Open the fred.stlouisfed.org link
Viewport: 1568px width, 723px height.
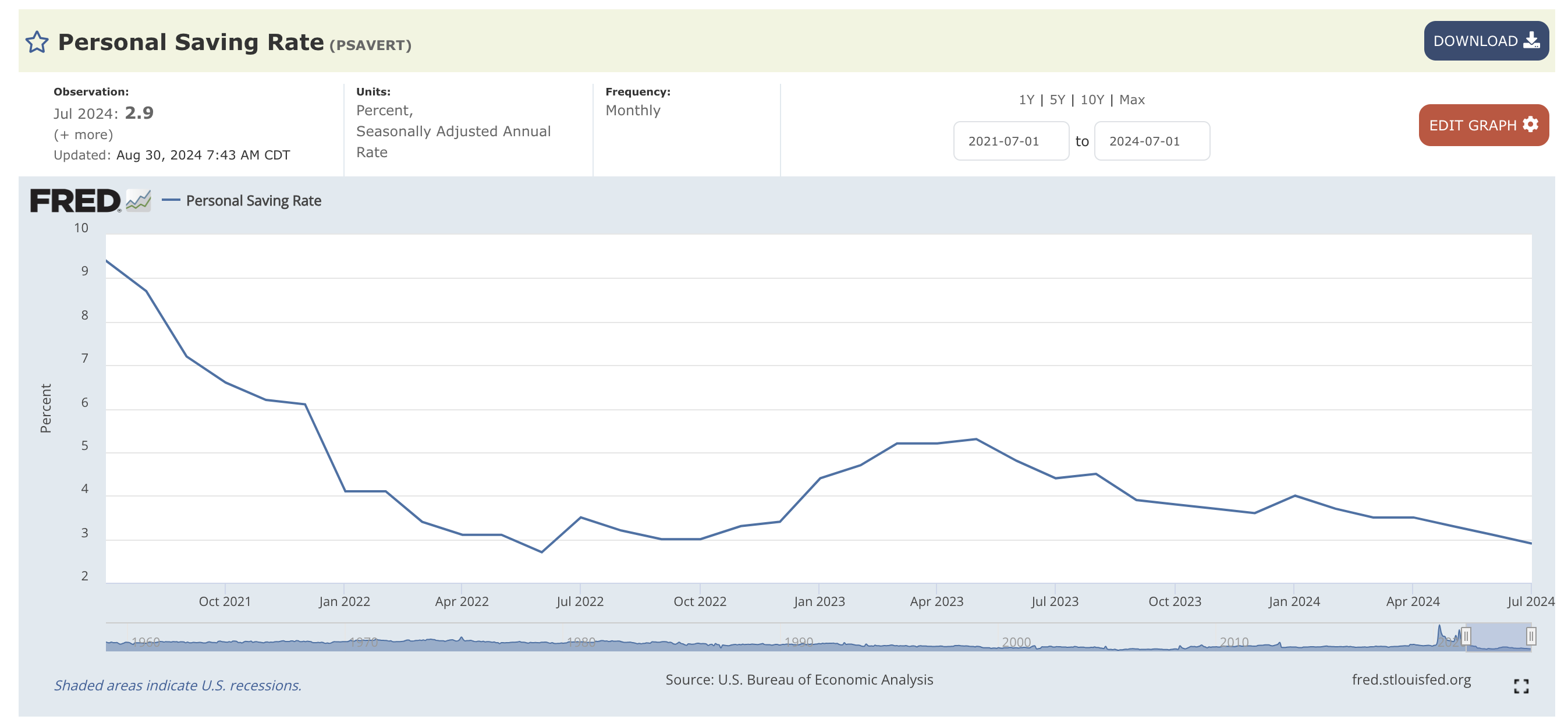point(1411,680)
